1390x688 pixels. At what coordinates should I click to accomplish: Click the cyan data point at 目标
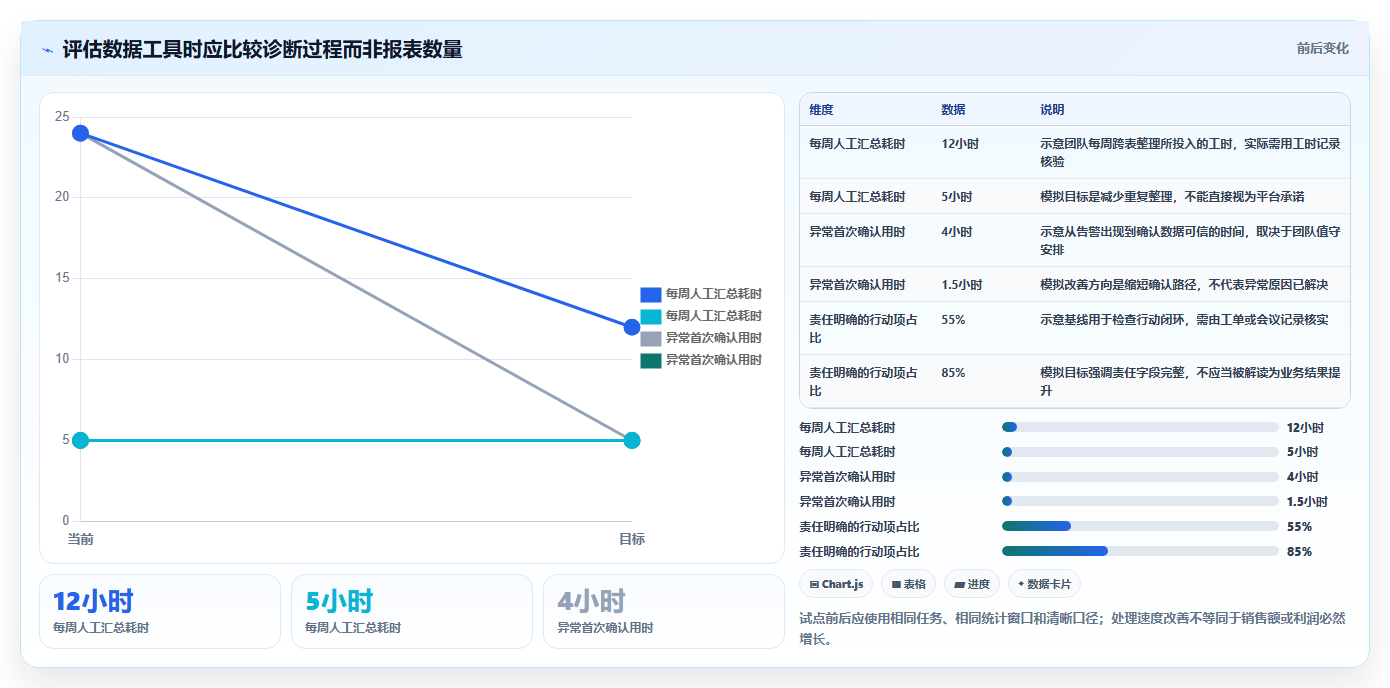tap(632, 440)
